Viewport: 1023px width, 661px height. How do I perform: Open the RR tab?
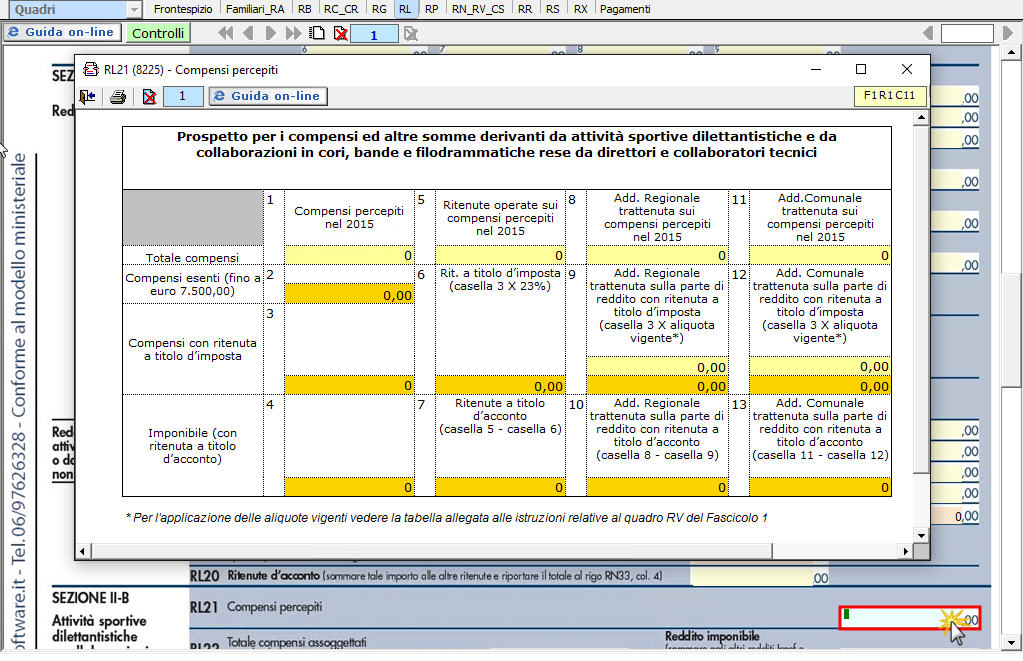point(525,9)
